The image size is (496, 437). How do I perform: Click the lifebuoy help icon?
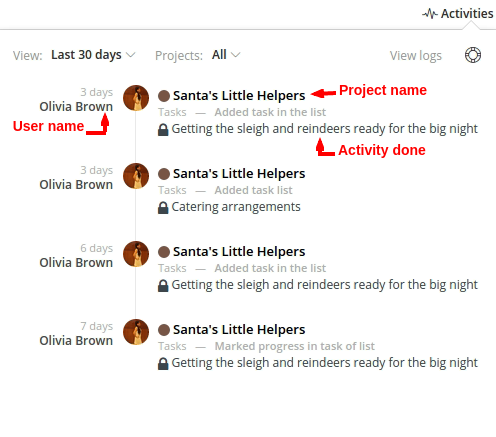473,55
